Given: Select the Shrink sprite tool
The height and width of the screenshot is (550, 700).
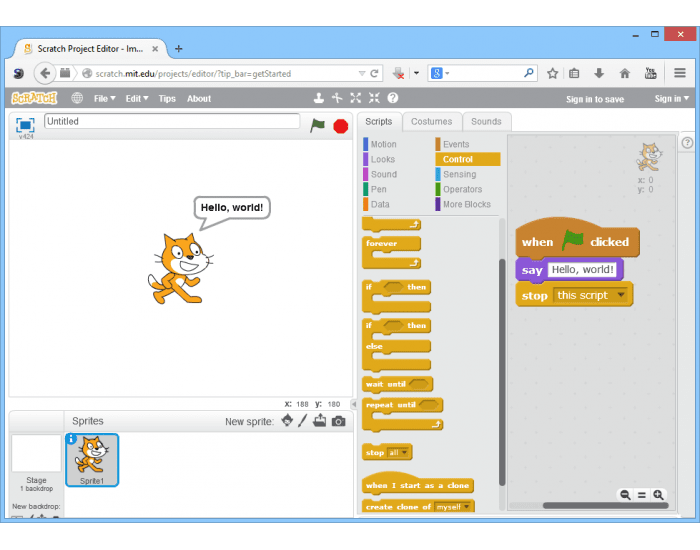Looking at the screenshot, I should pos(374,98).
